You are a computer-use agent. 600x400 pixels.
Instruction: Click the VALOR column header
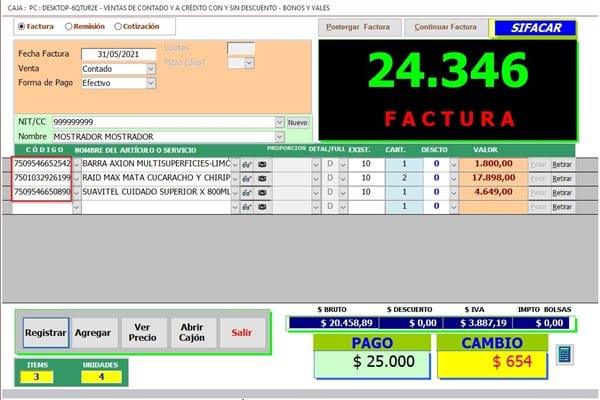[485, 150]
